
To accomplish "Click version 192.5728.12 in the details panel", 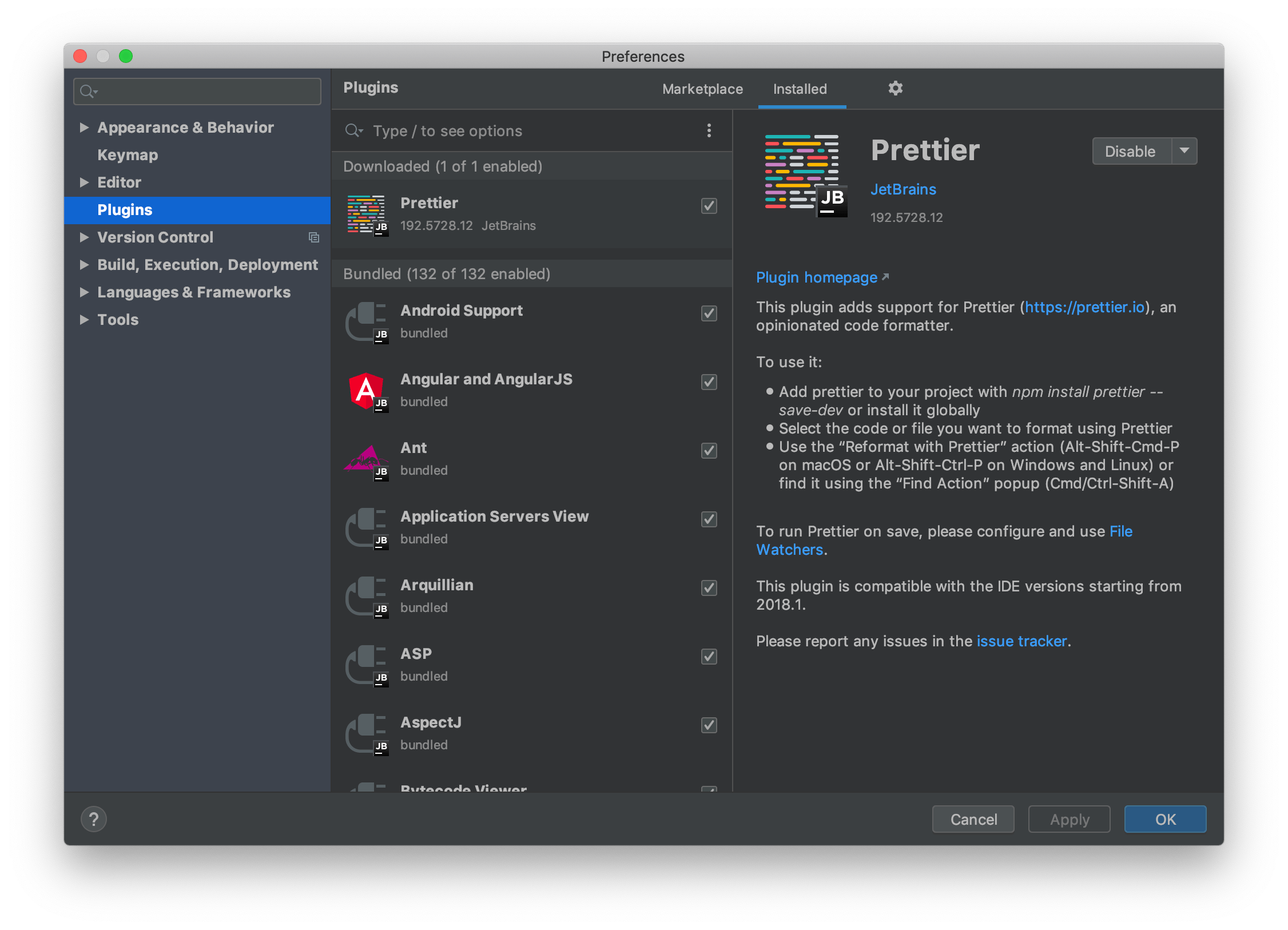I will 907,217.
